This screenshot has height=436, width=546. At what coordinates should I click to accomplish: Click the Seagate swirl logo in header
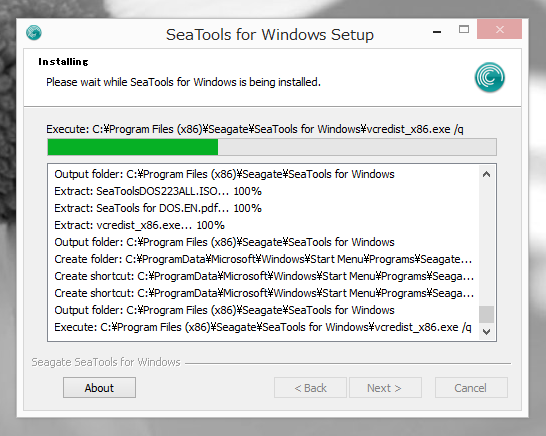pyautogui.click(x=490, y=77)
